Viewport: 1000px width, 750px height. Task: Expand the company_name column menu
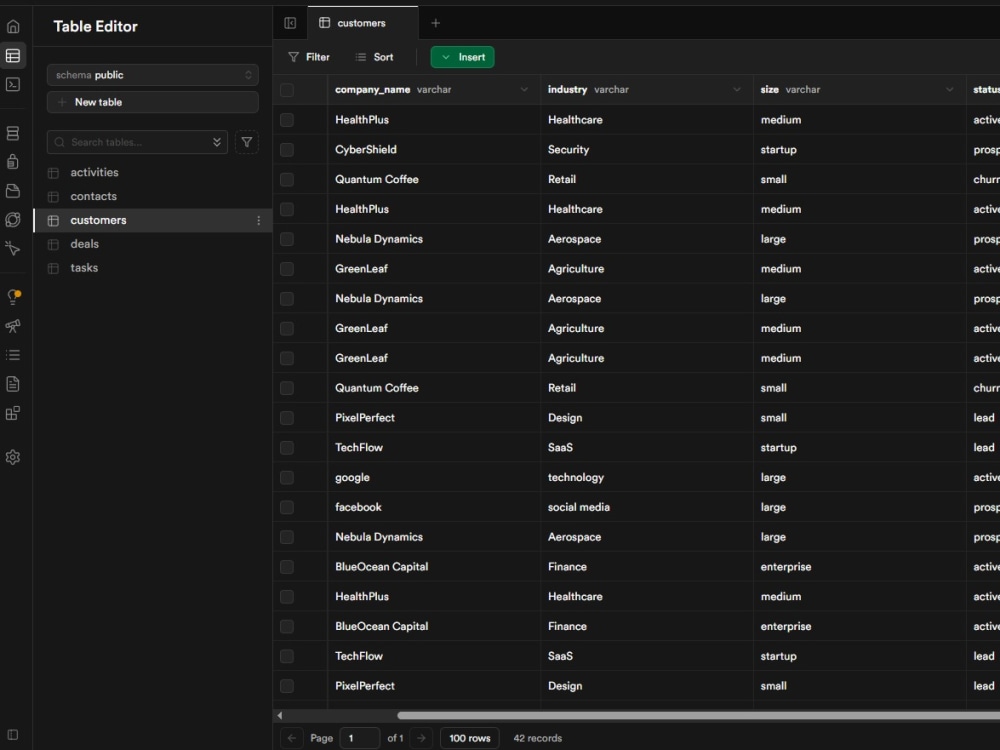[x=524, y=89]
